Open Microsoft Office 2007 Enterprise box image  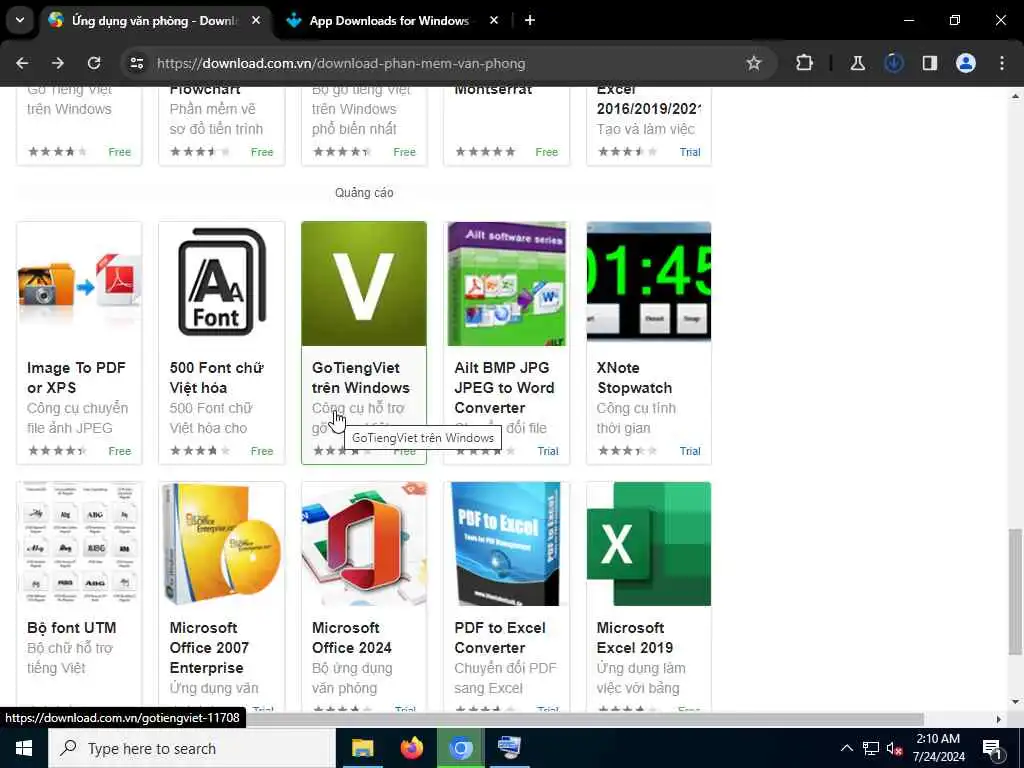(x=221, y=544)
